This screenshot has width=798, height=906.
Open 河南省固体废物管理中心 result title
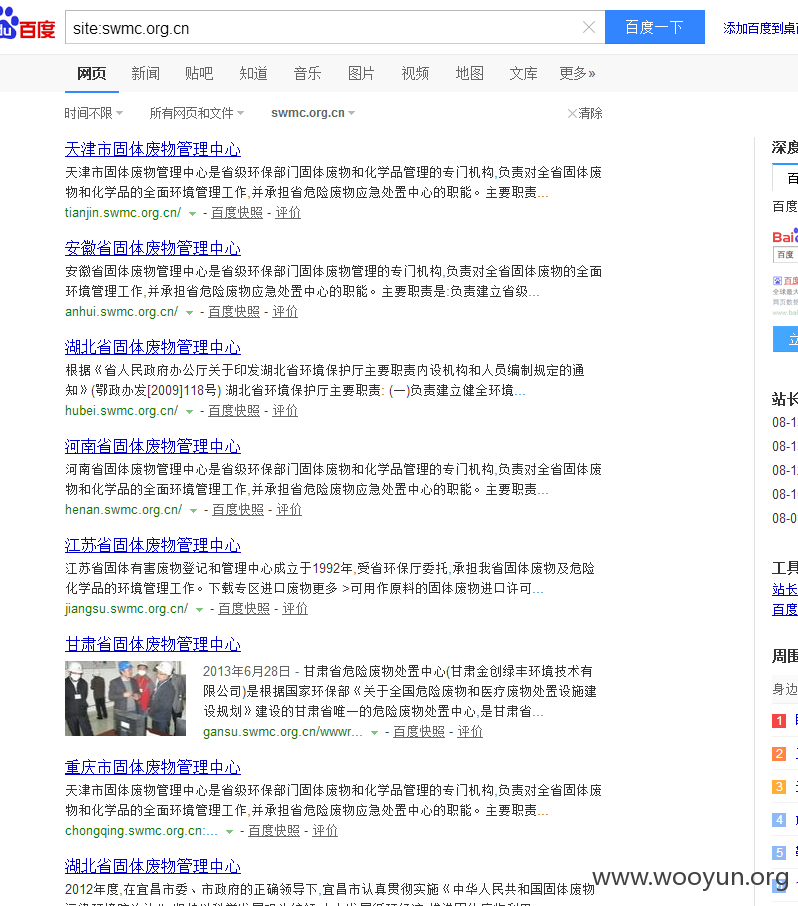[x=153, y=446]
